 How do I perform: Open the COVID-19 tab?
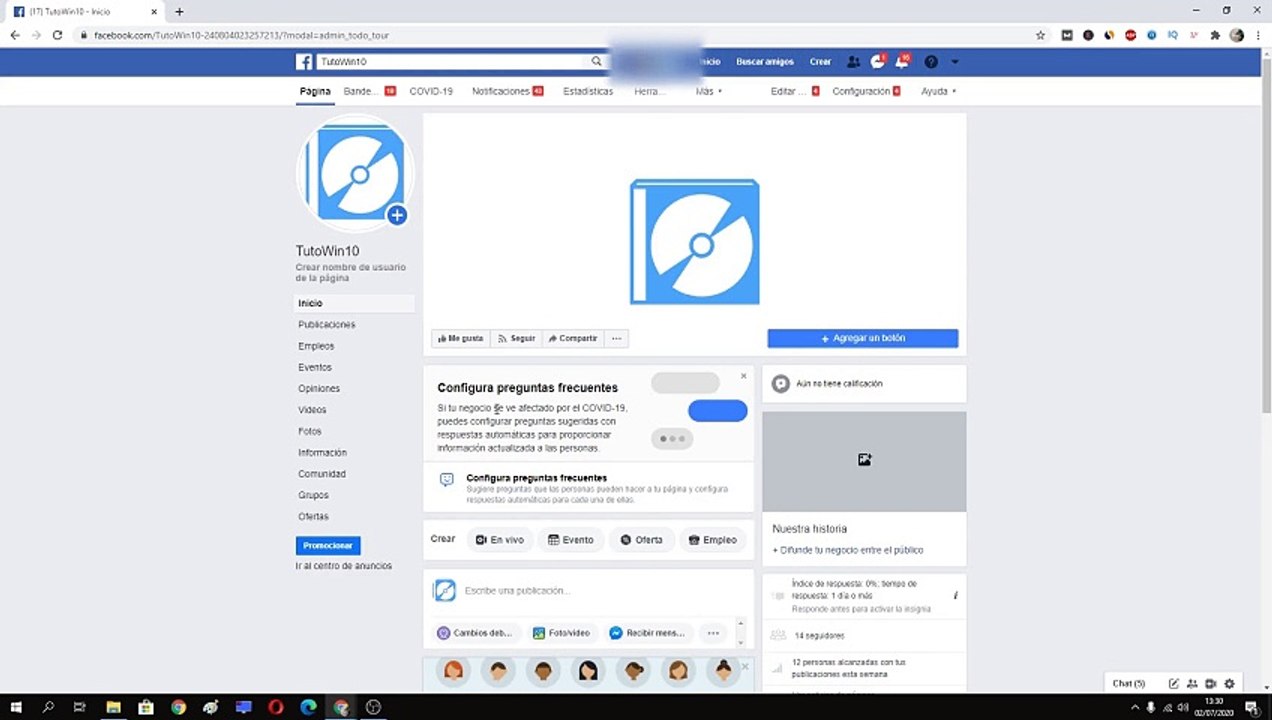431,91
